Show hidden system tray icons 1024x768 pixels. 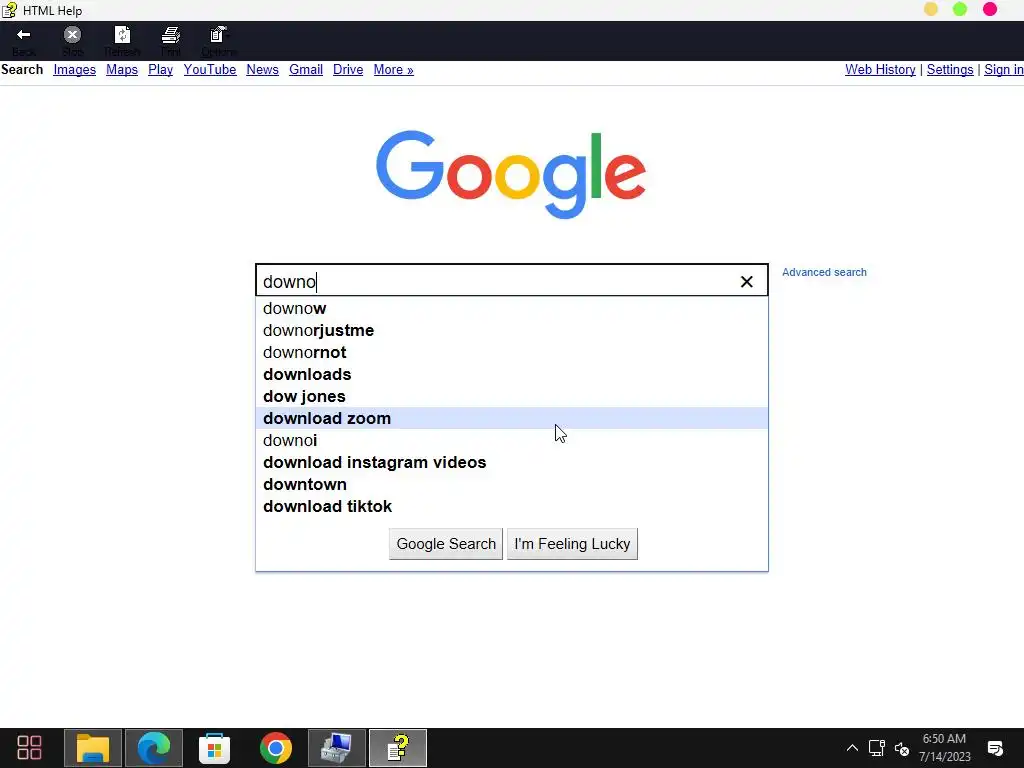[852, 748]
